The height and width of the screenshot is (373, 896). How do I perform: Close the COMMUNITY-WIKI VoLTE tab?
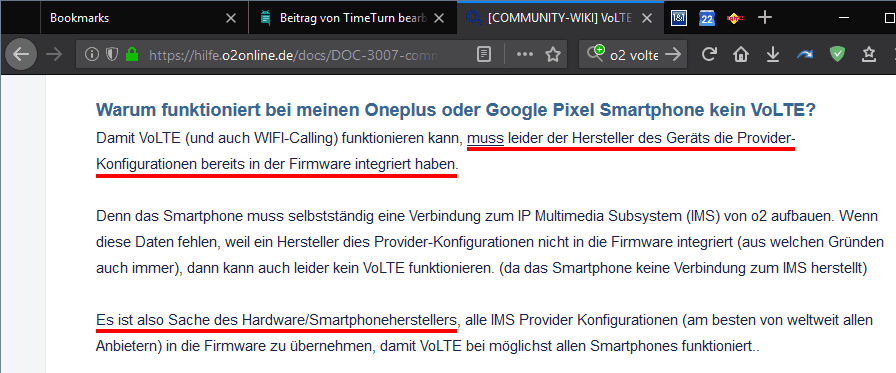coord(647,18)
